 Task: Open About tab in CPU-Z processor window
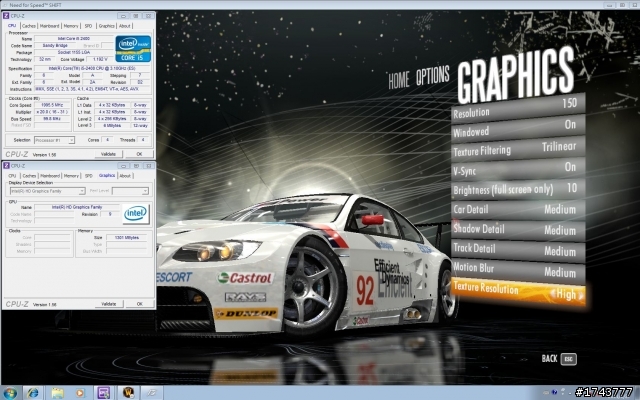[124, 26]
